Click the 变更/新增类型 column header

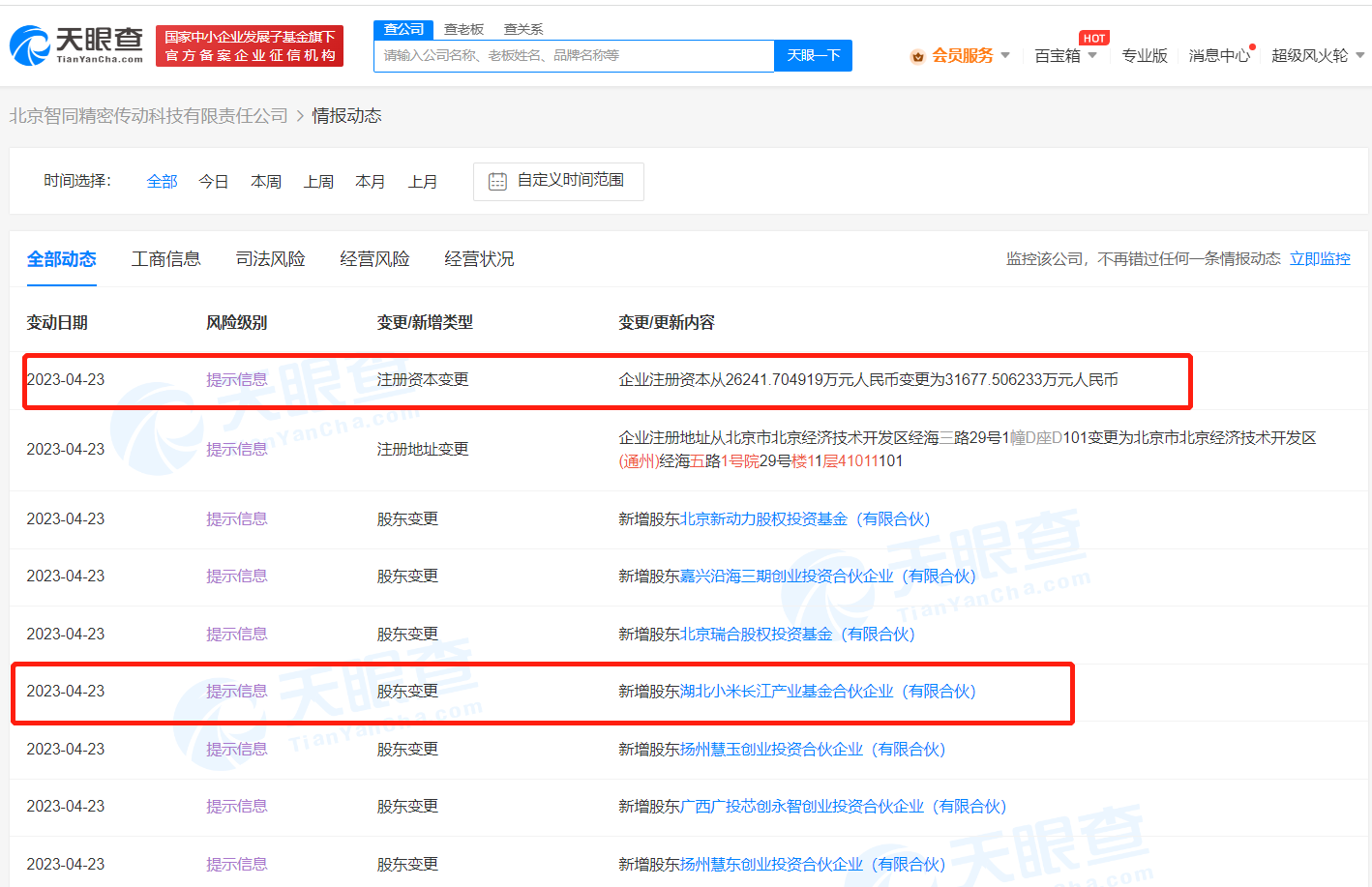pyautogui.click(x=425, y=323)
